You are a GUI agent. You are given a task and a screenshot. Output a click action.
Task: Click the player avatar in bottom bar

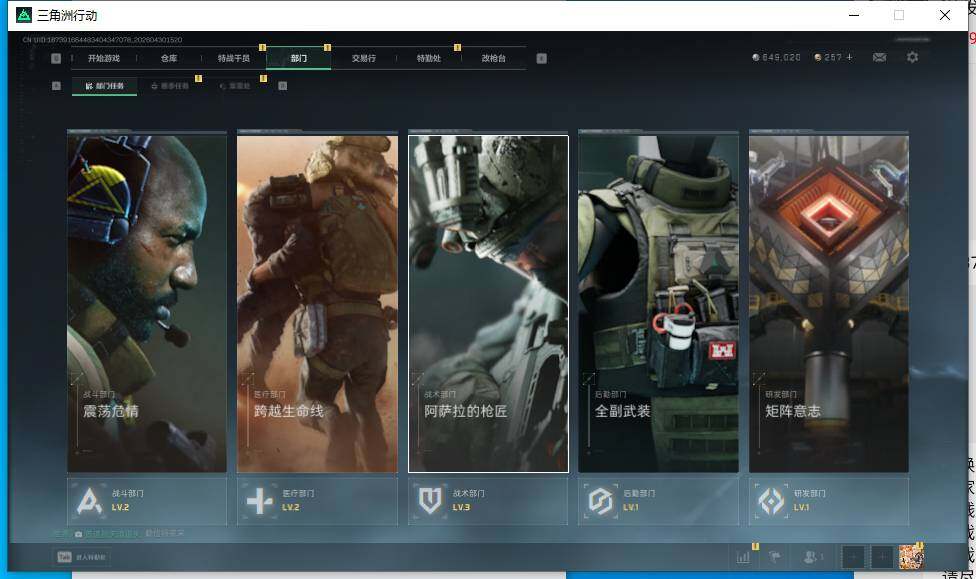click(x=910, y=557)
